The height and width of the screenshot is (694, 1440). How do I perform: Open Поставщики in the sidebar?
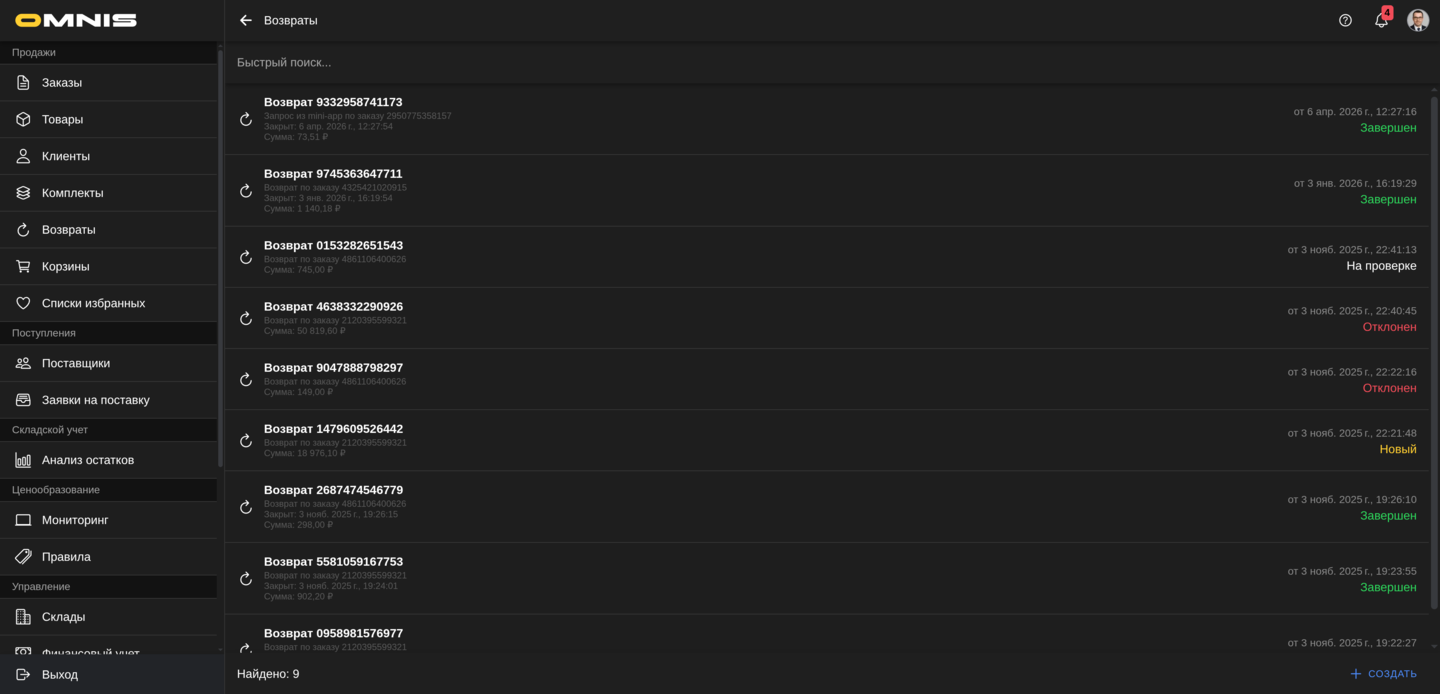click(x=76, y=363)
